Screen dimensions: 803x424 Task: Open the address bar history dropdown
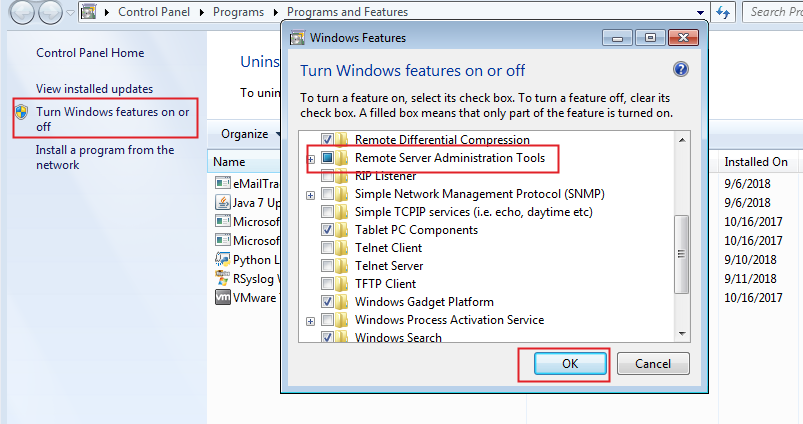pyautogui.click(x=700, y=12)
